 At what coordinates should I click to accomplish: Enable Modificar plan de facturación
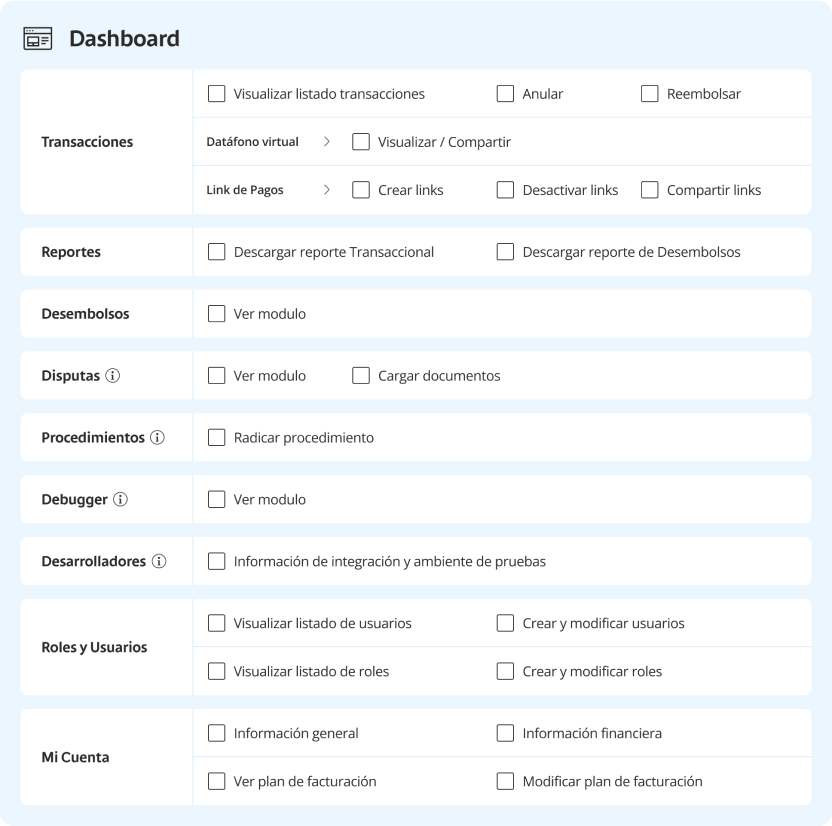[505, 781]
